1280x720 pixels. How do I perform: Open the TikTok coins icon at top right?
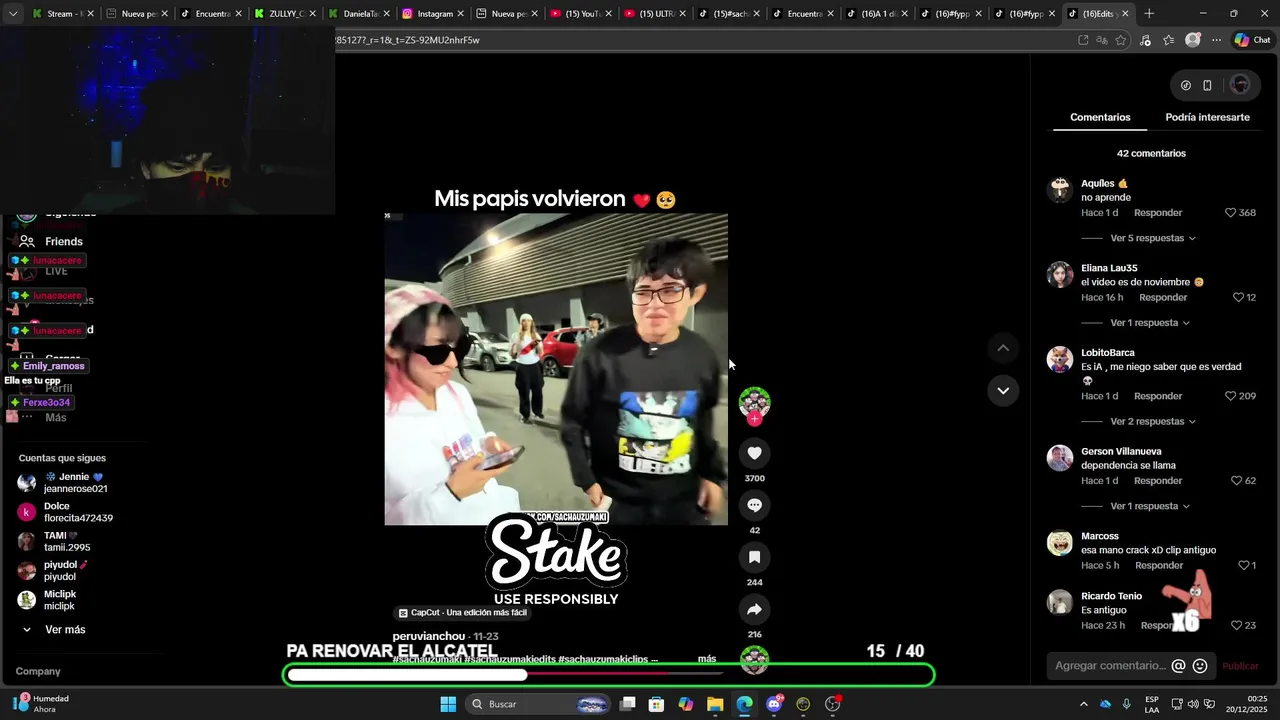pos(1186,85)
